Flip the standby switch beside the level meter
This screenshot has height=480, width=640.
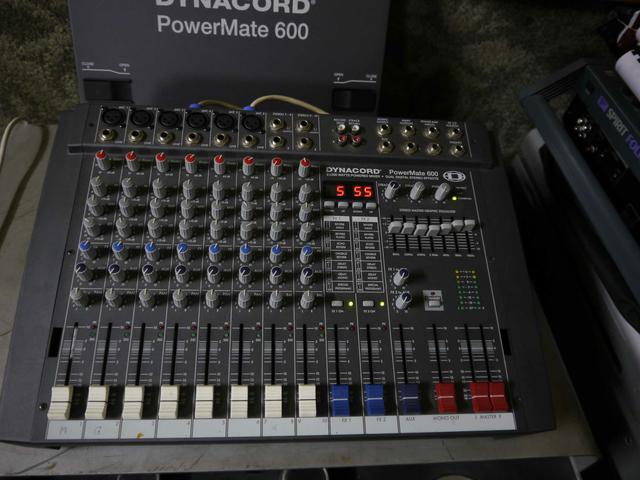pos(434,301)
